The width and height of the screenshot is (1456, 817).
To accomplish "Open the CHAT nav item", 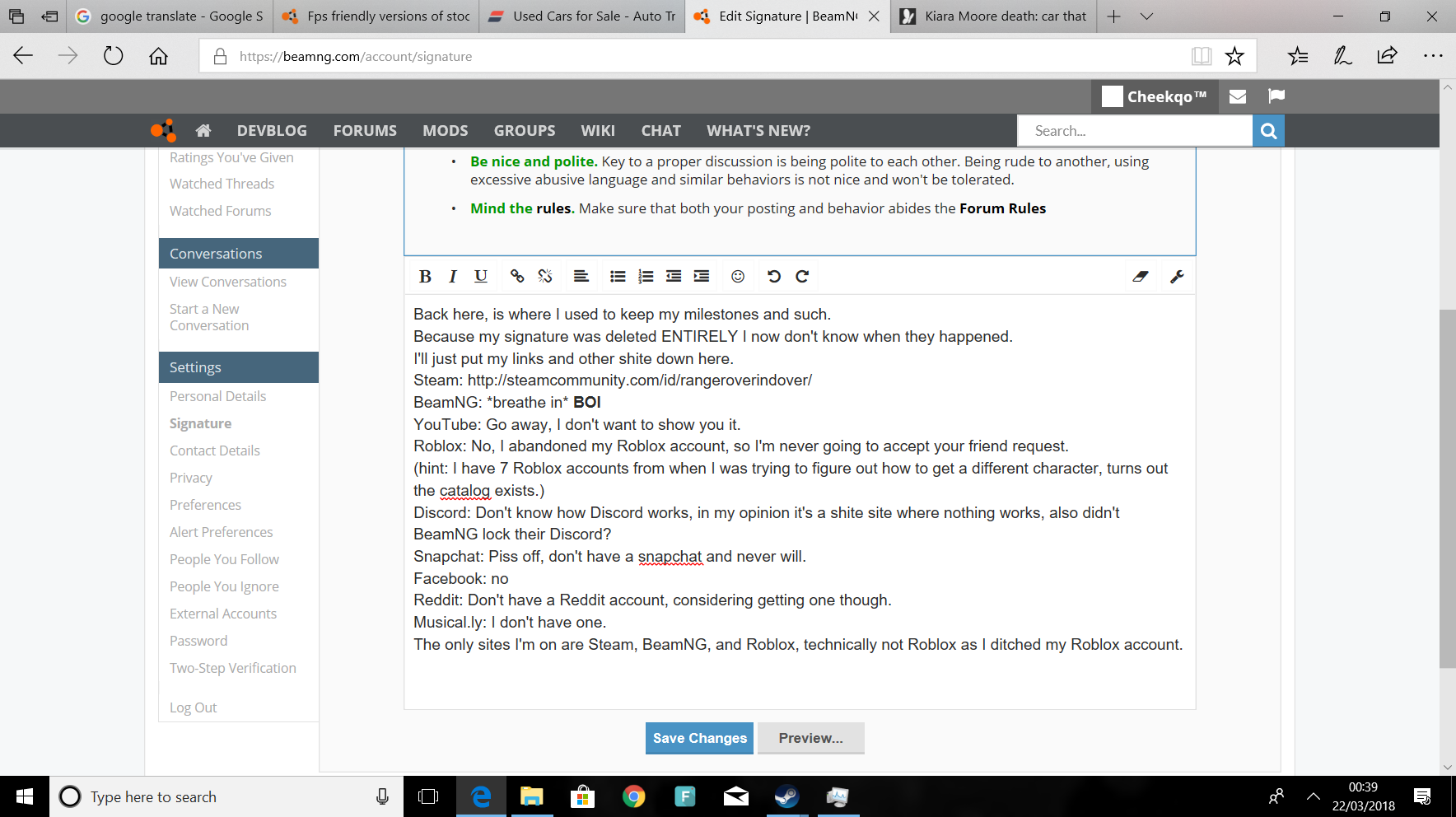I will [x=661, y=131].
